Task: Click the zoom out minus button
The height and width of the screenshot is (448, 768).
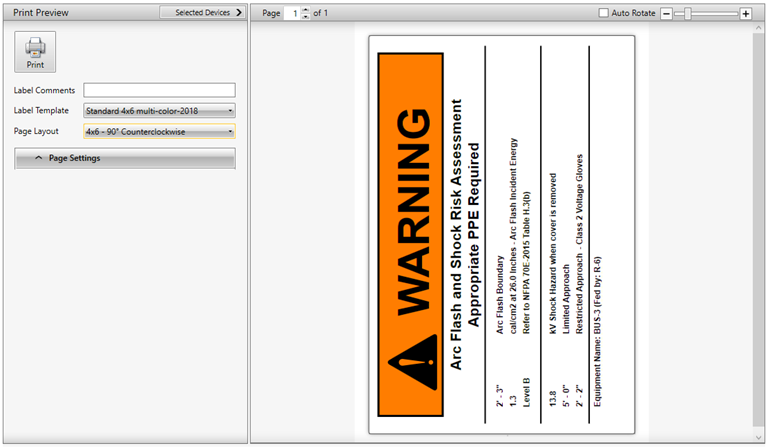Action: pyautogui.click(x=667, y=13)
